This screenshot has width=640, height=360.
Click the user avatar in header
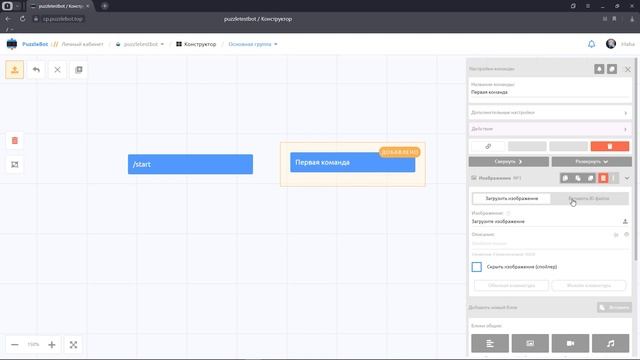click(611, 44)
